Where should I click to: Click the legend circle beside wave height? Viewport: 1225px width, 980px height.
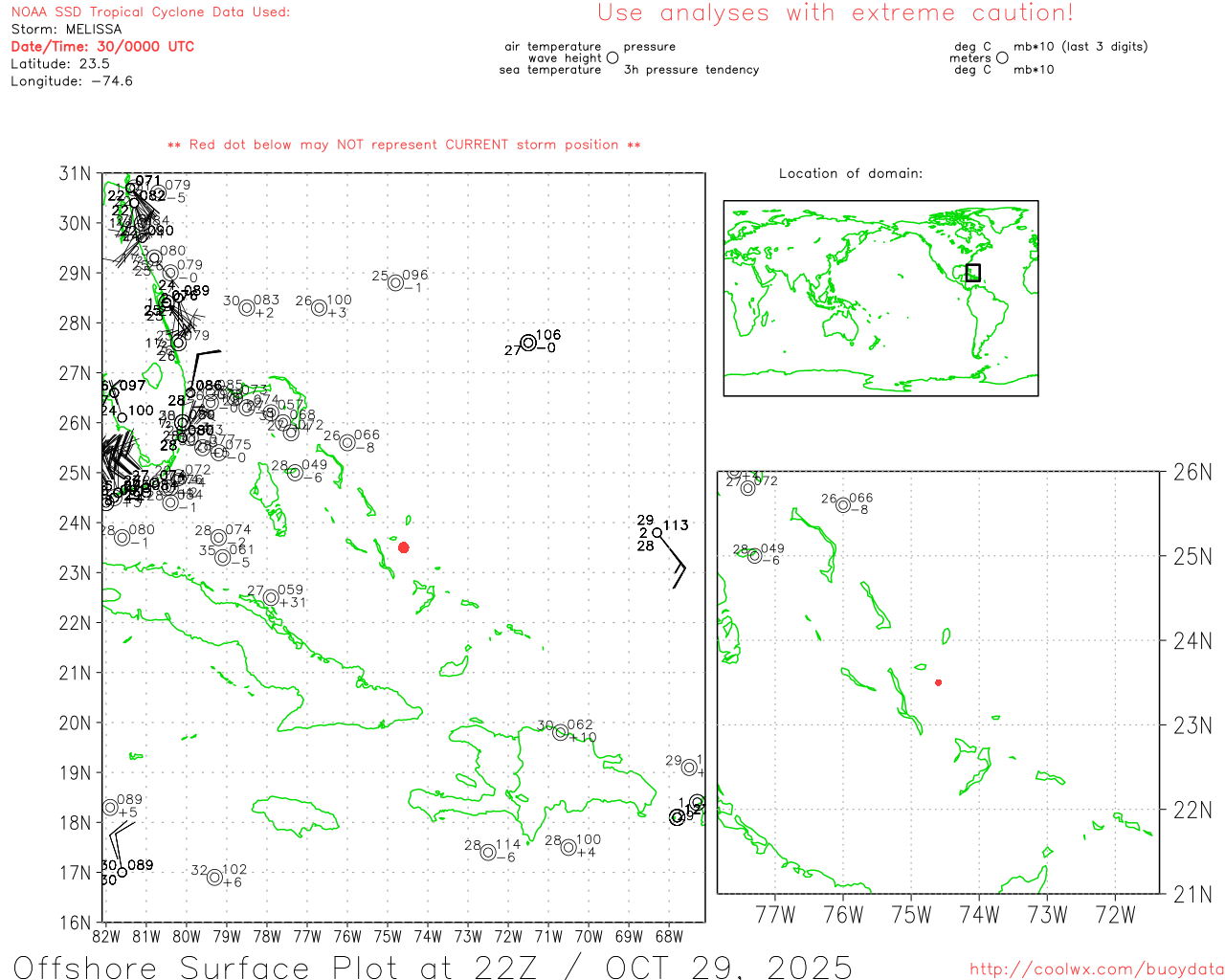click(x=612, y=57)
